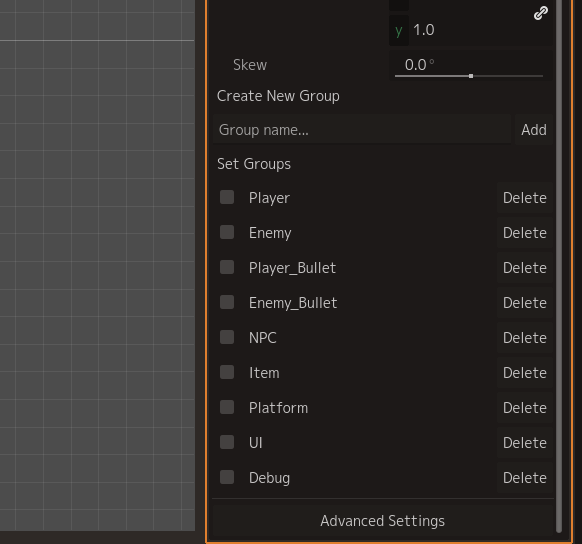This screenshot has height=544, width=582.
Task: Click the Add group button
Action: (x=534, y=130)
